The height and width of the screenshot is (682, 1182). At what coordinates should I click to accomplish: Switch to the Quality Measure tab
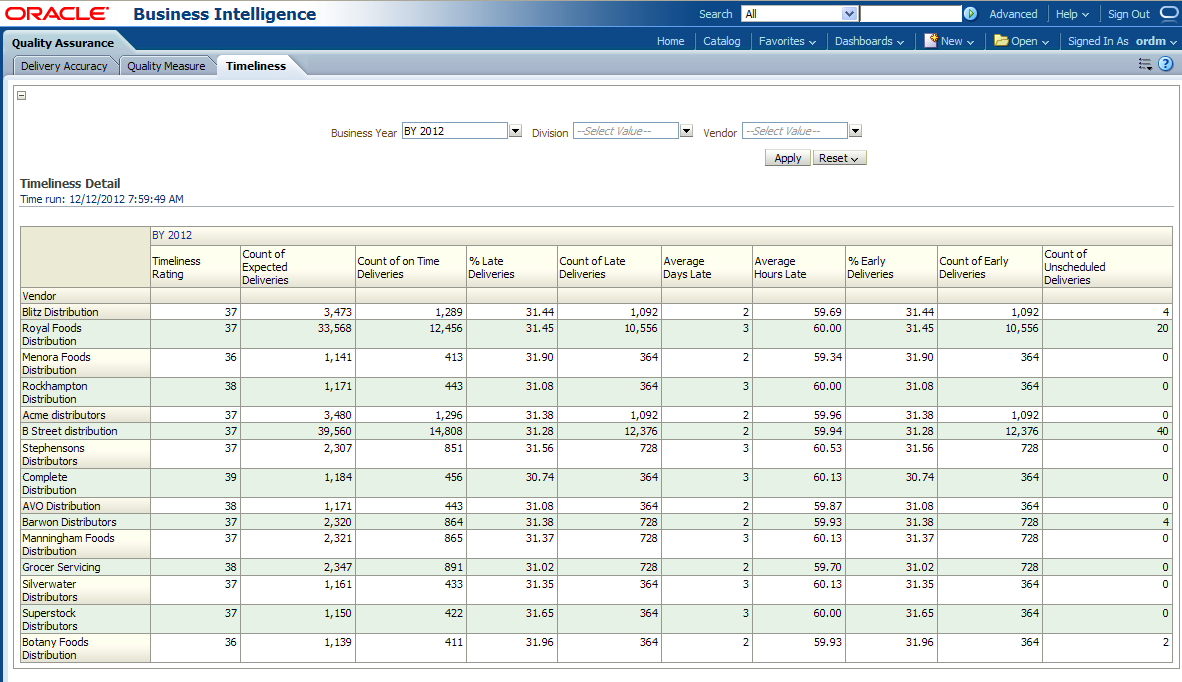pyautogui.click(x=166, y=66)
